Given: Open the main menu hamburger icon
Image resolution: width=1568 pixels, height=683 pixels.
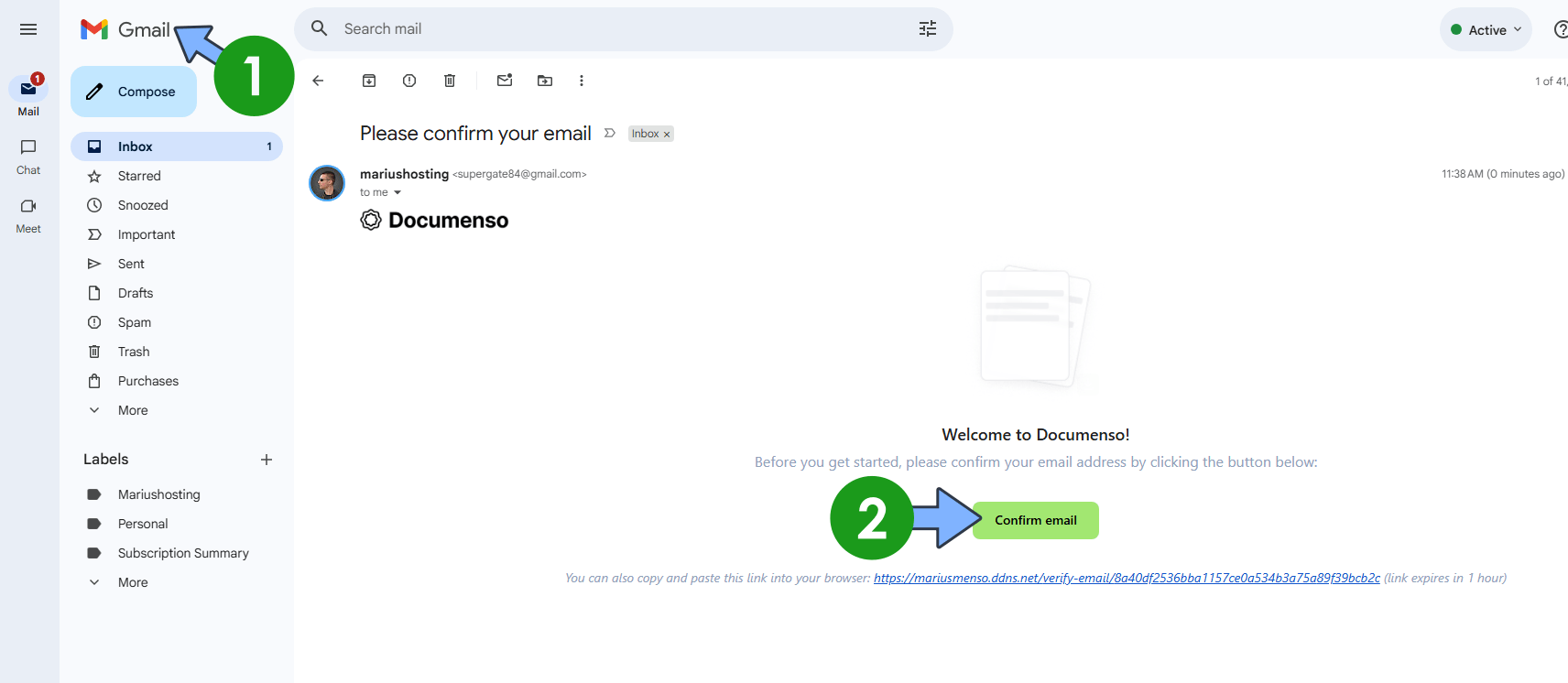Looking at the screenshot, I should 28,29.
